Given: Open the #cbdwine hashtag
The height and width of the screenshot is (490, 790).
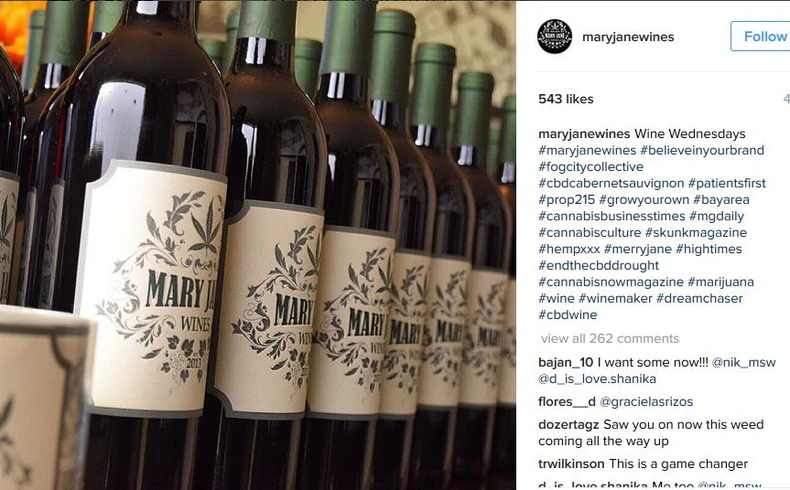Looking at the screenshot, I should pos(568,314).
